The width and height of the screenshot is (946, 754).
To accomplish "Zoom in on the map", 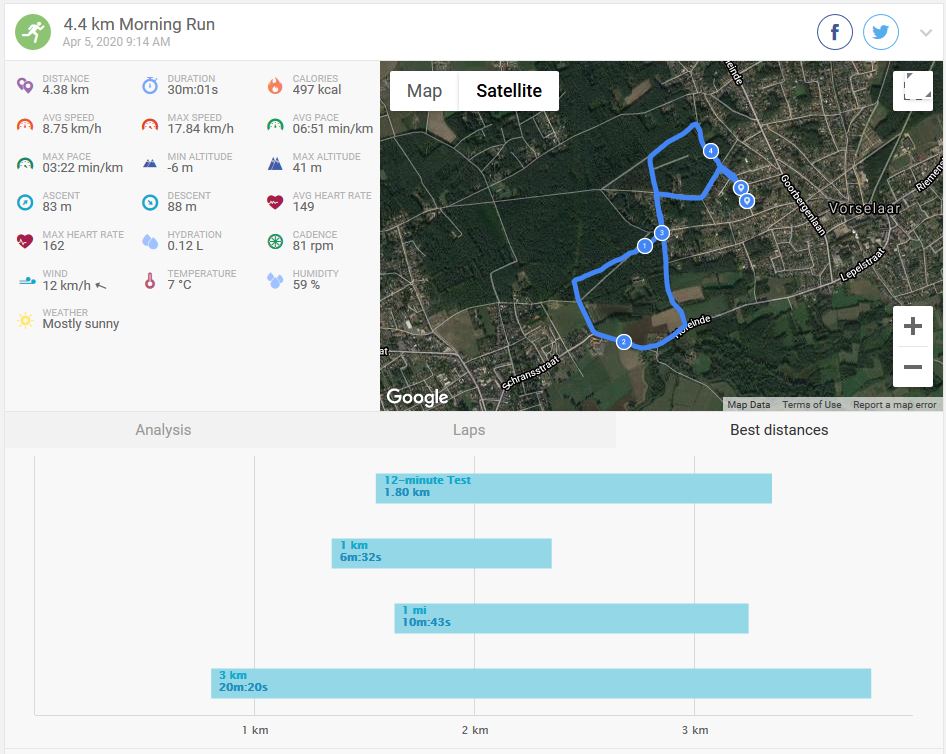I will click(912, 327).
